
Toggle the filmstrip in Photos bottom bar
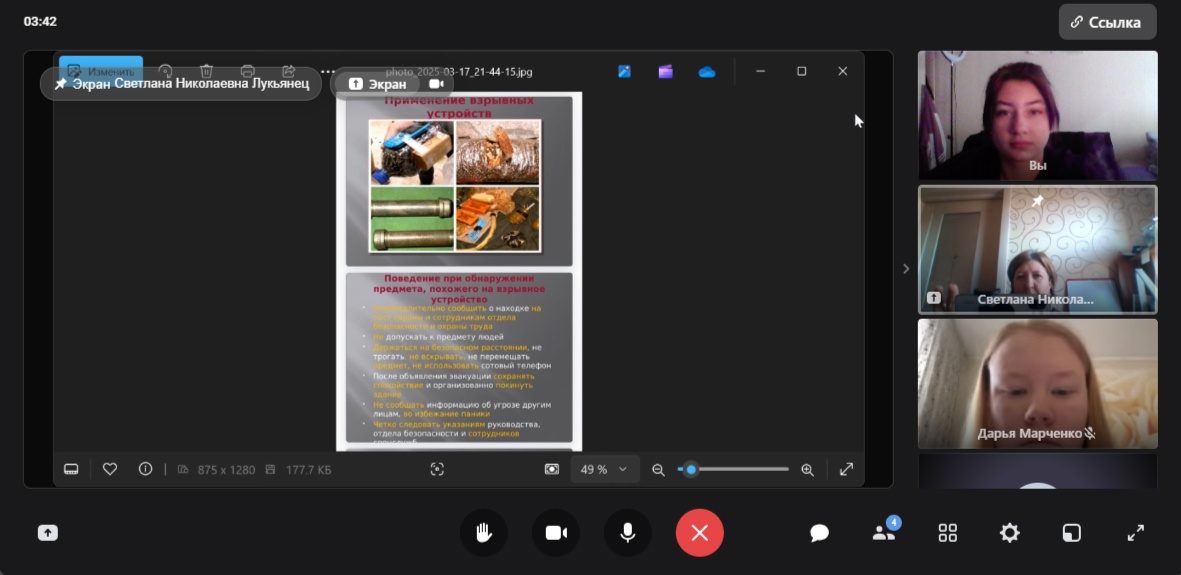coord(72,469)
